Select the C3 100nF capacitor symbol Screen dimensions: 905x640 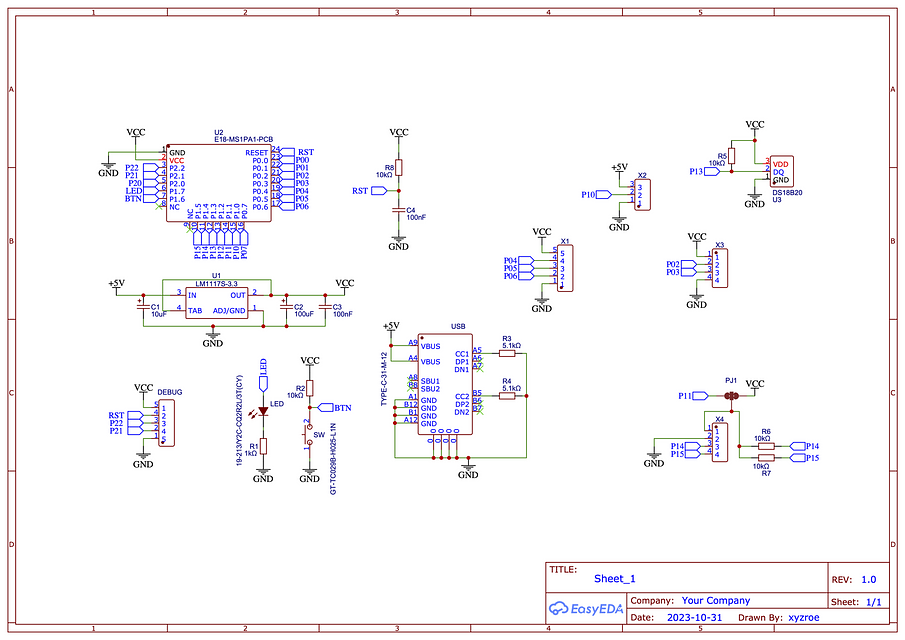(x=326, y=307)
